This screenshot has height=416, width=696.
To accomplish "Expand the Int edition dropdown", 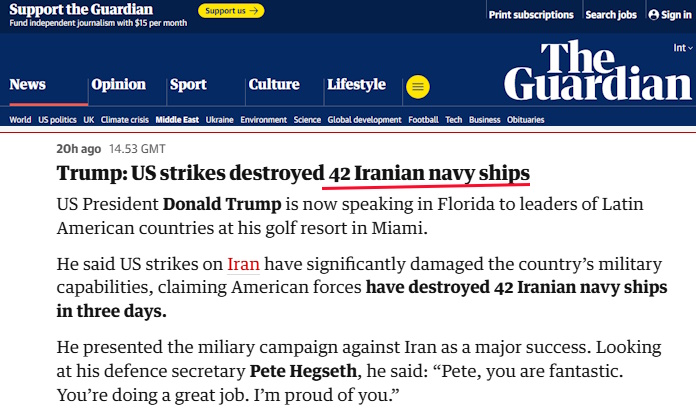I will click(x=681, y=48).
